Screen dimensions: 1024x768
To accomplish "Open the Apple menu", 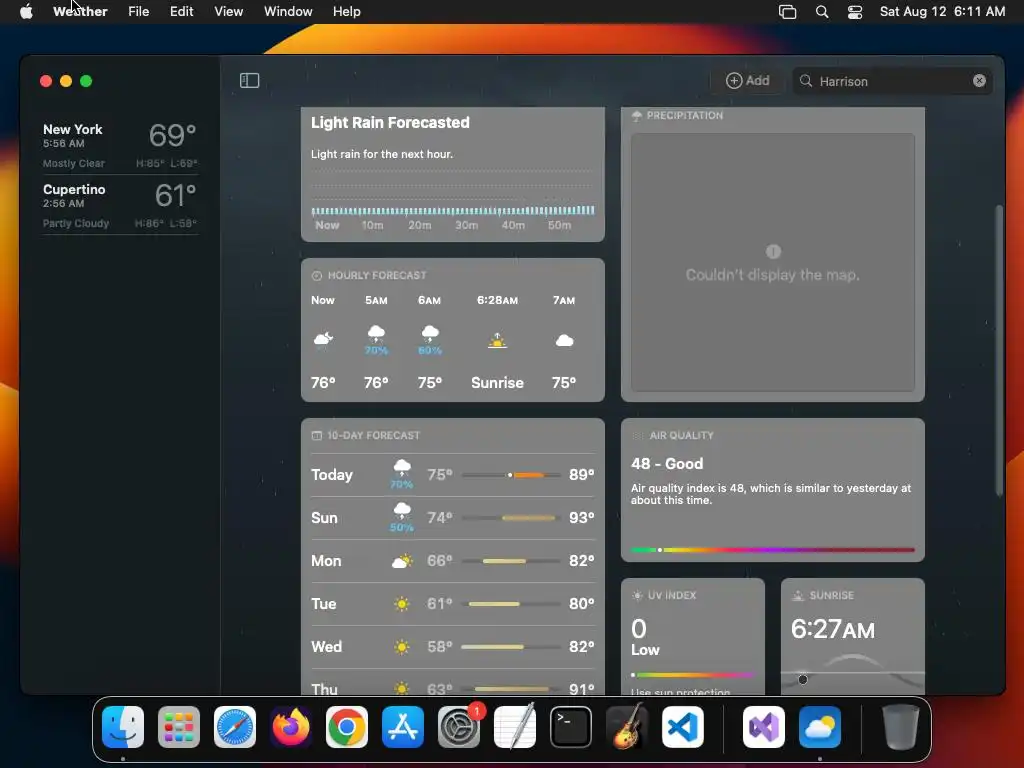I will (x=26, y=11).
